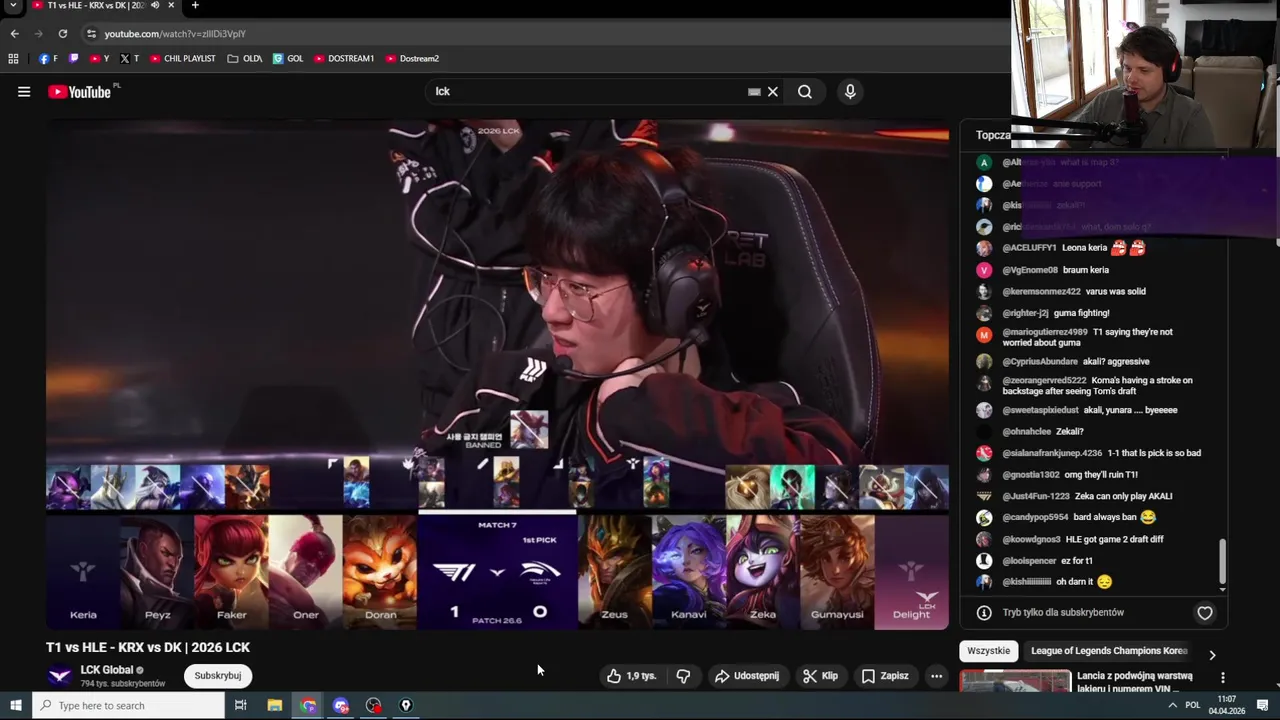This screenshot has width=1280, height=720.
Task: Open the Topczat chat mode dropdown
Action: pos(994,135)
